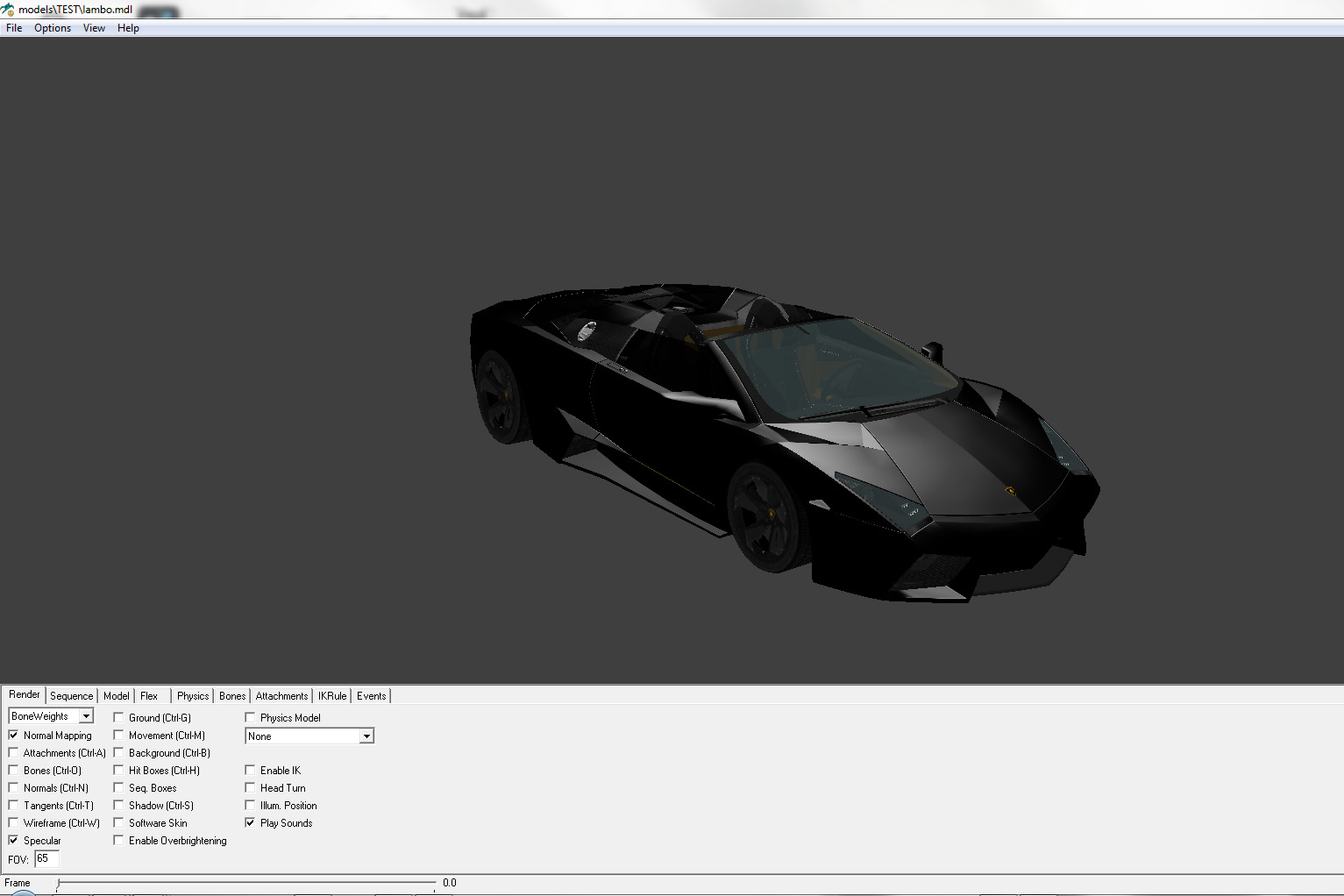
Task: Enable the Hit Boxes (Ctrl-H) checkbox
Action: tap(119, 771)
